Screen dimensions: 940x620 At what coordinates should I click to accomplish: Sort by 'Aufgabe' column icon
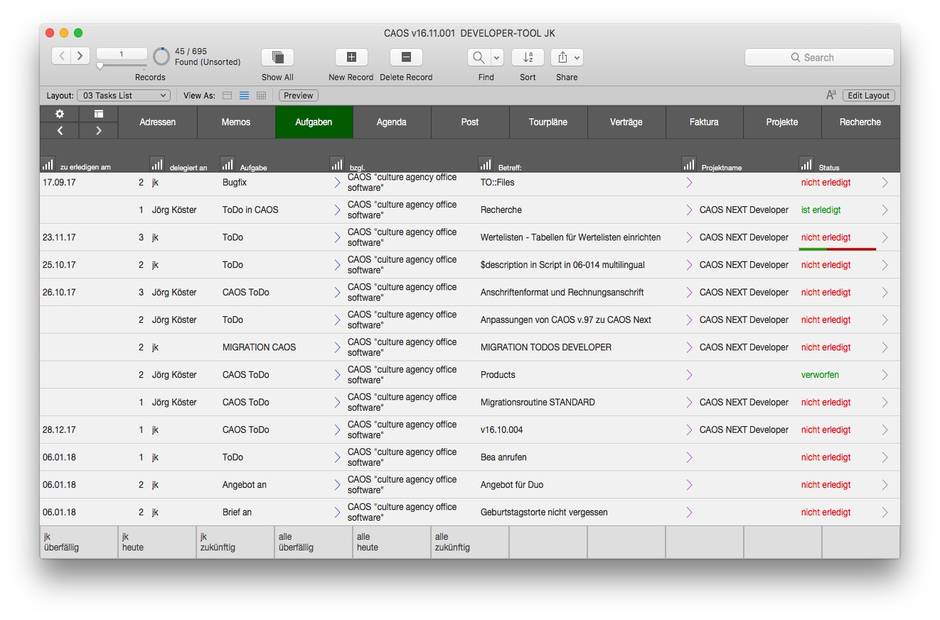(x=227, y=164)
